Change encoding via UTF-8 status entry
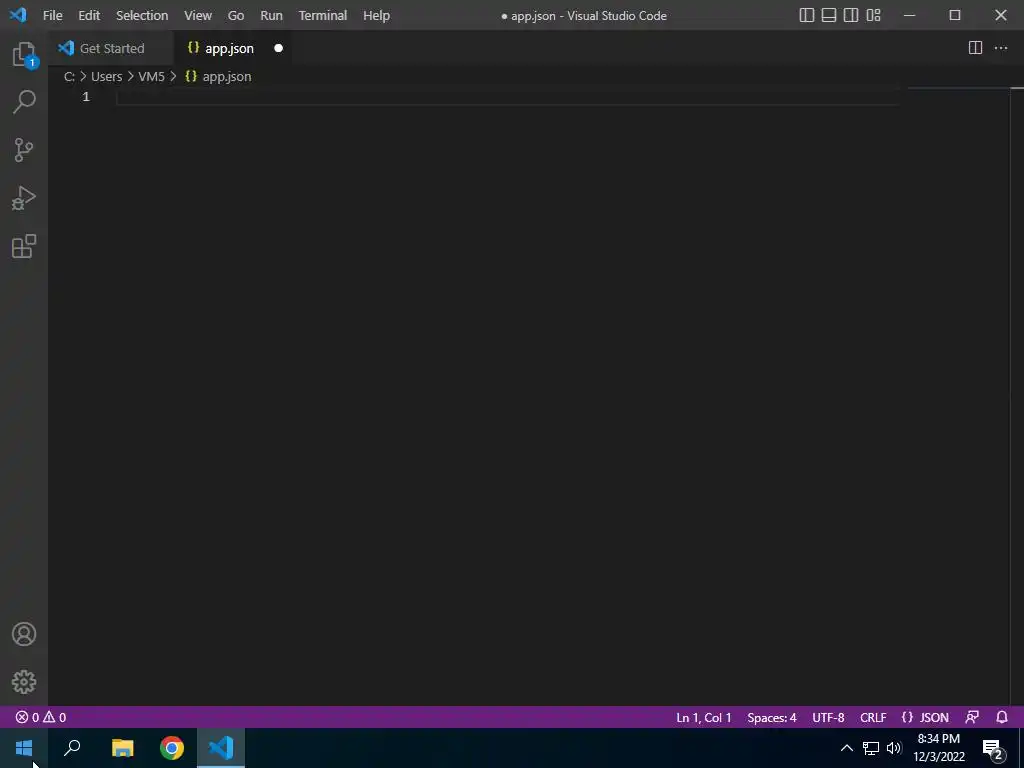Image resolution: width=1024 pixels, height=768 pixels. pos(828,717)
